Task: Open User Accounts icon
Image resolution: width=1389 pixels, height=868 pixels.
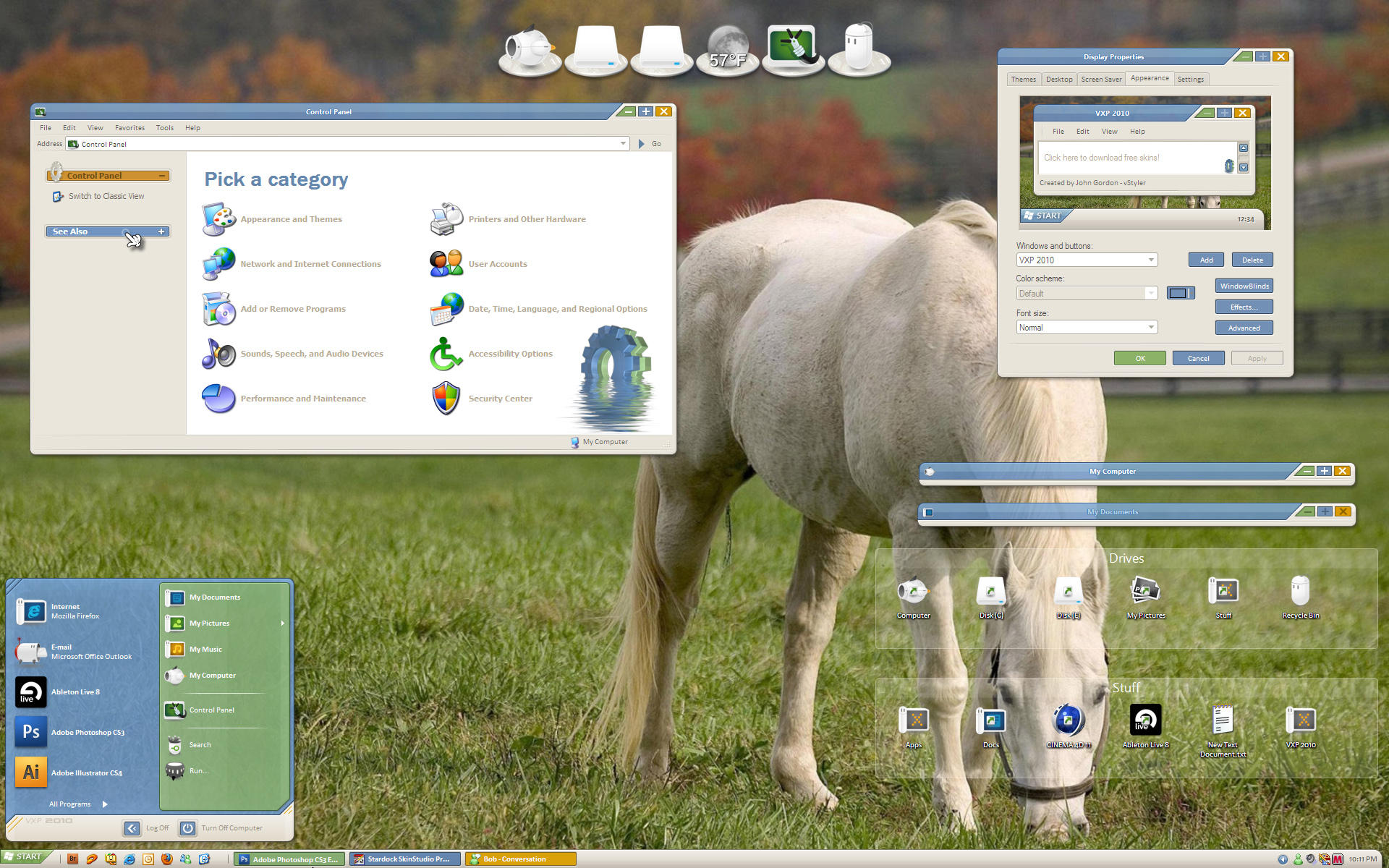Action: [x=446, y=264]
